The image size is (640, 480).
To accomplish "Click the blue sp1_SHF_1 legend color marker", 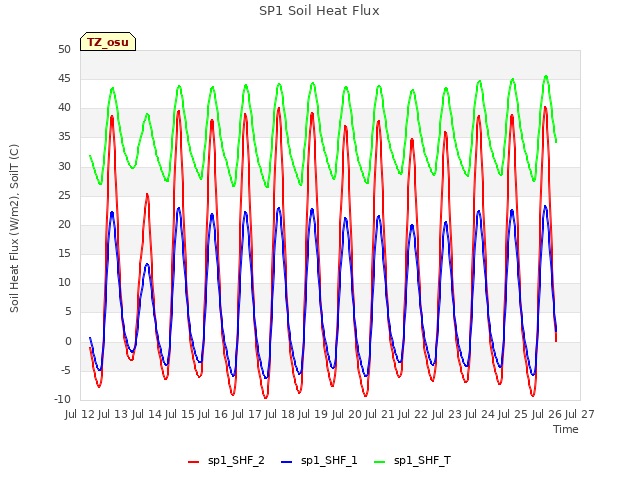I will pyautogui.click(x=287, y=462).
